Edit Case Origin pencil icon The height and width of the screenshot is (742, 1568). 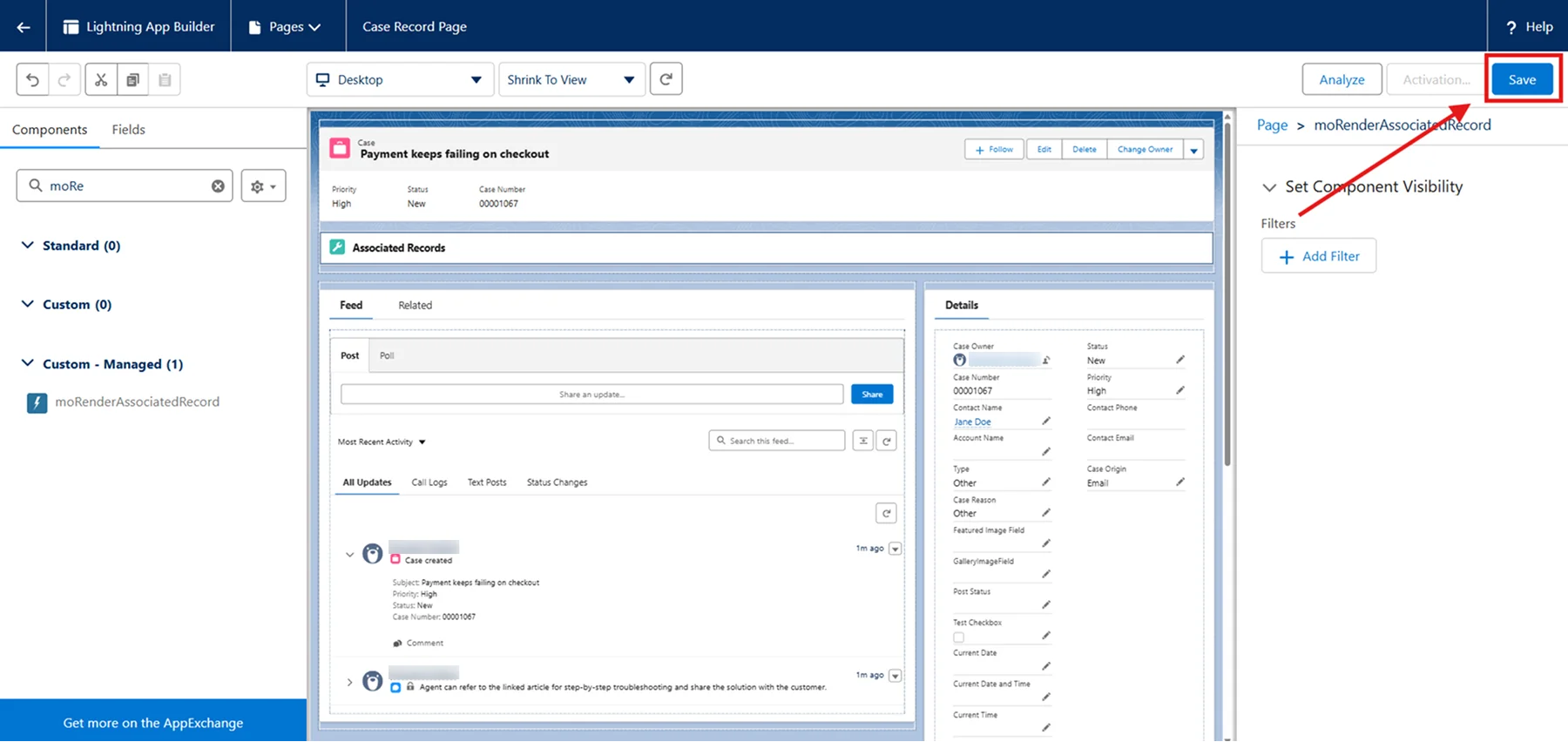coord(1180,482)
